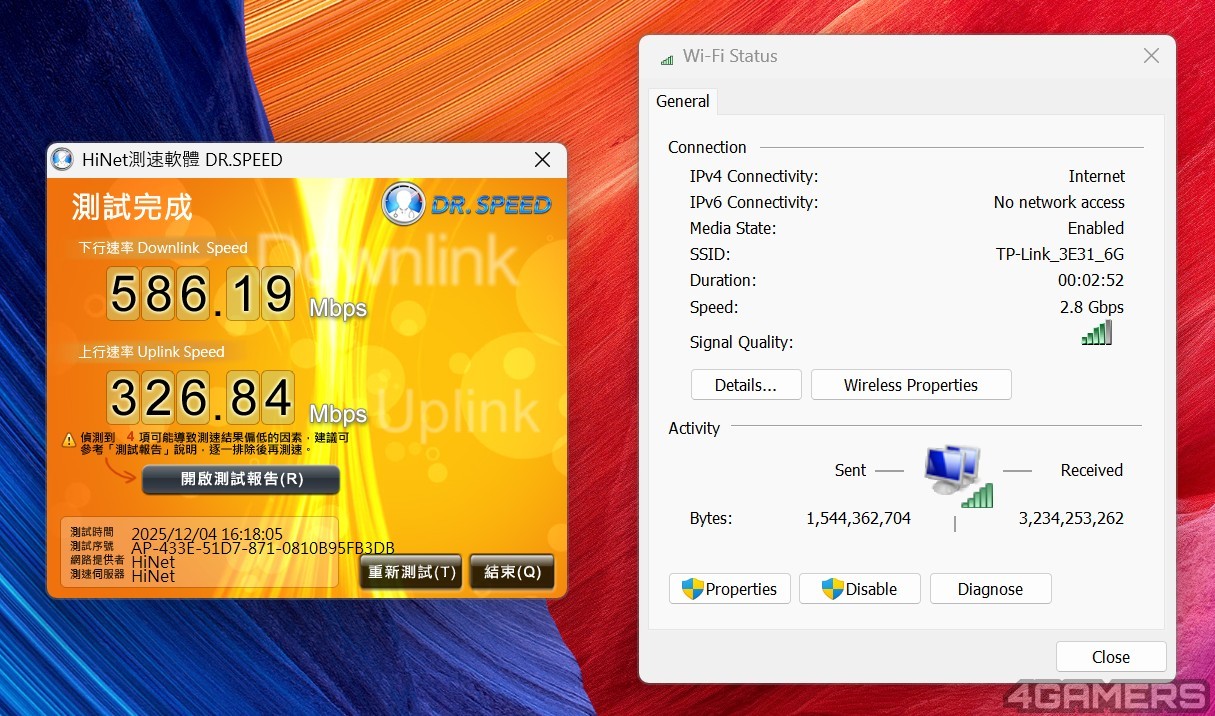Open the test report 開啟測試報告(R)
The height and width of the screenshot is (716, 1215).
[241, 480]
